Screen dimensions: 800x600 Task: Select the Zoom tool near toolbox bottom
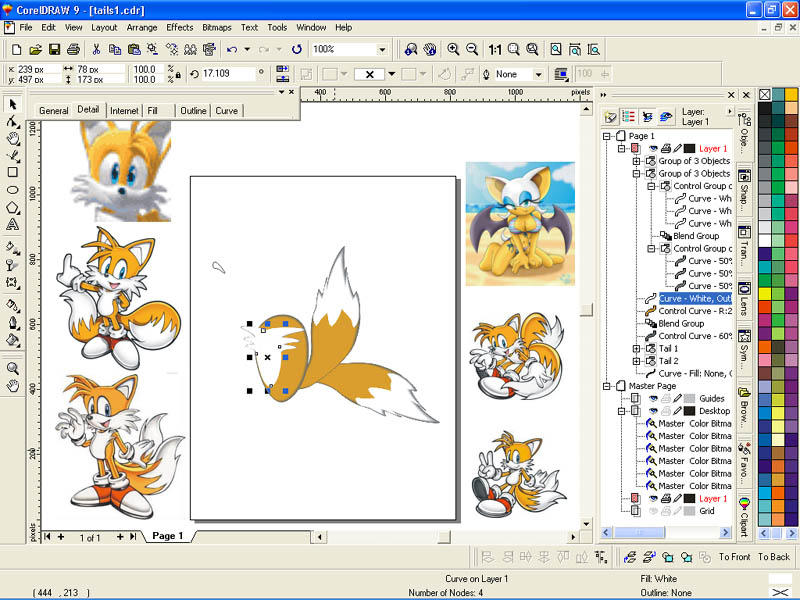[x=12, y=367]
